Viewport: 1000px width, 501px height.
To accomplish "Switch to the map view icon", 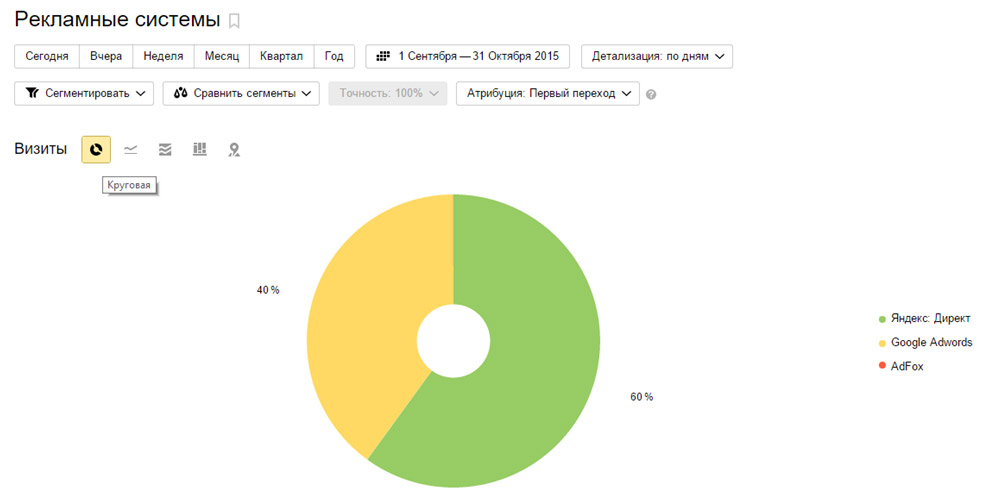I will coord(234,150).
